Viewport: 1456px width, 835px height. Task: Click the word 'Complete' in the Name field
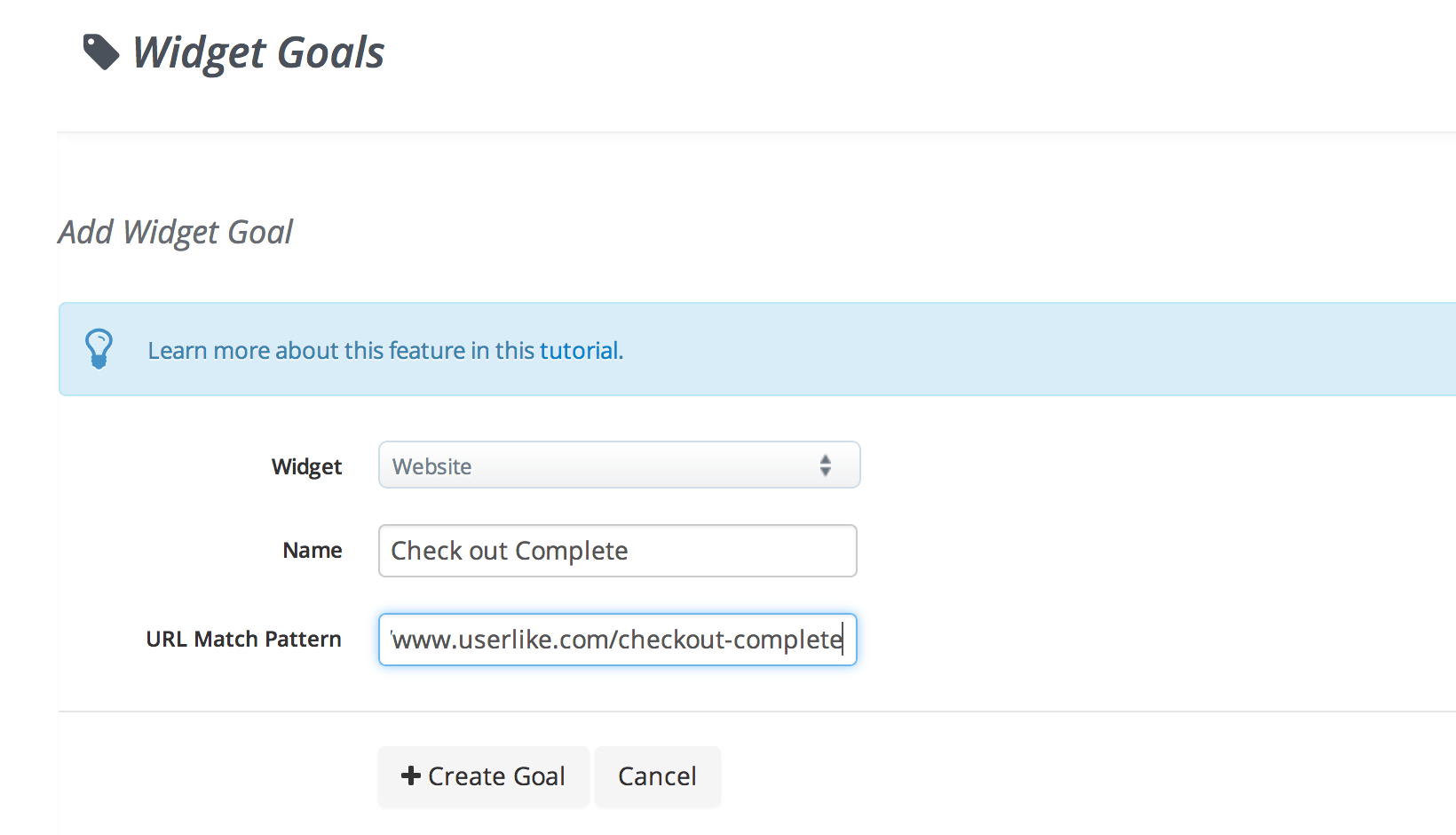point(571,552)
